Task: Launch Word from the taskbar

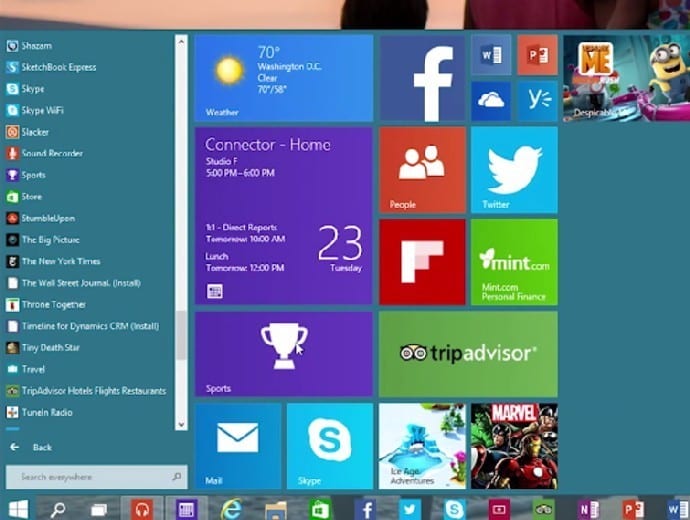Action: (677, 509)
